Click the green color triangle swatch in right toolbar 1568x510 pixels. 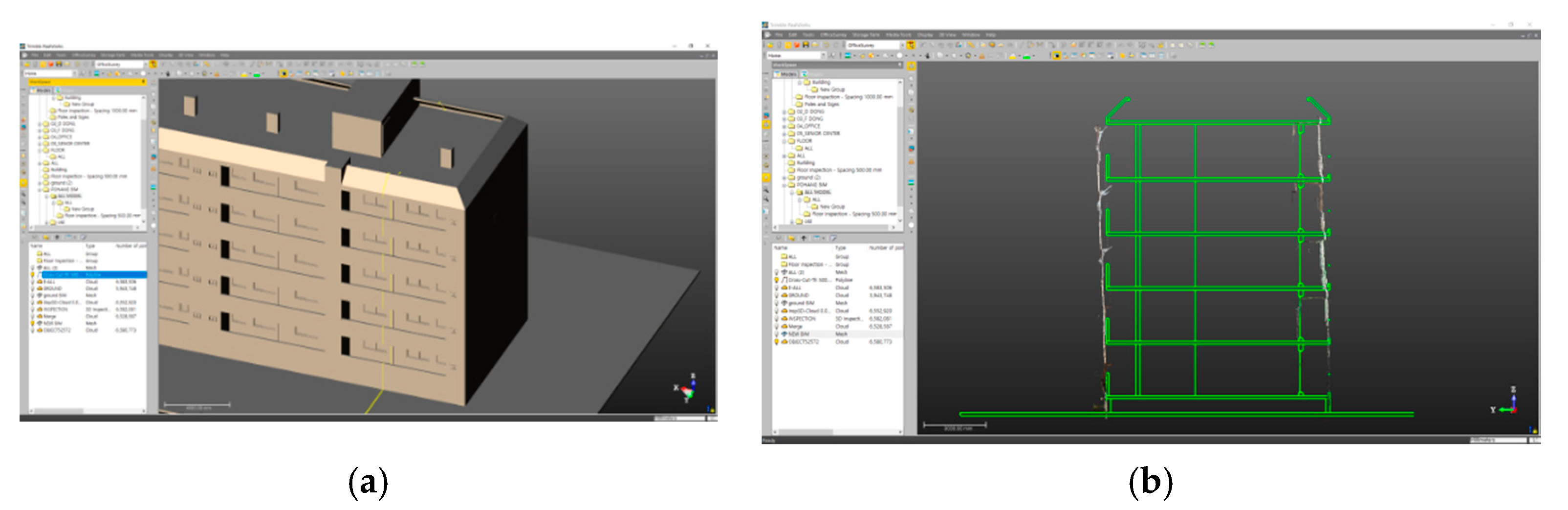[x=1026, y=56]
